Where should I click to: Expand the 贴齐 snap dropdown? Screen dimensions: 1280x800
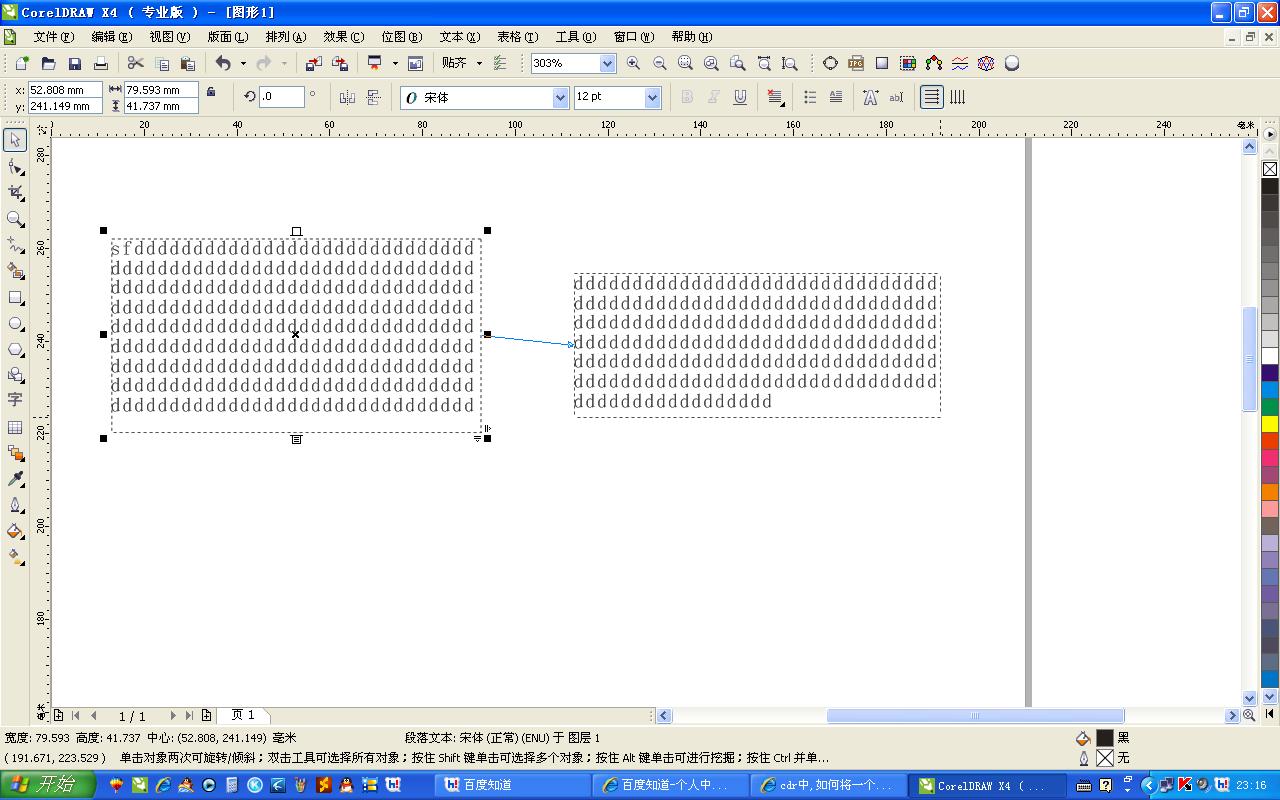tap(479, 63)
